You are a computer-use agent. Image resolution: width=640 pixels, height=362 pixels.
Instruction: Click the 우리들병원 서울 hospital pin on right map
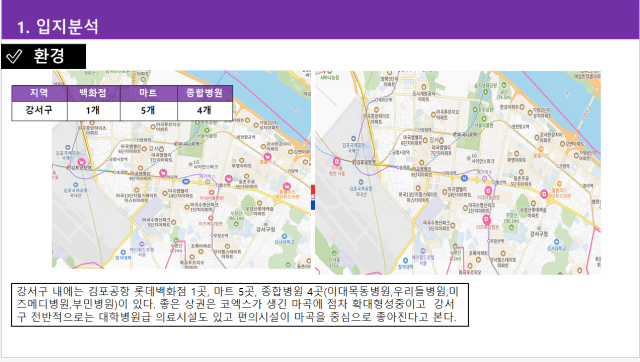337,161
